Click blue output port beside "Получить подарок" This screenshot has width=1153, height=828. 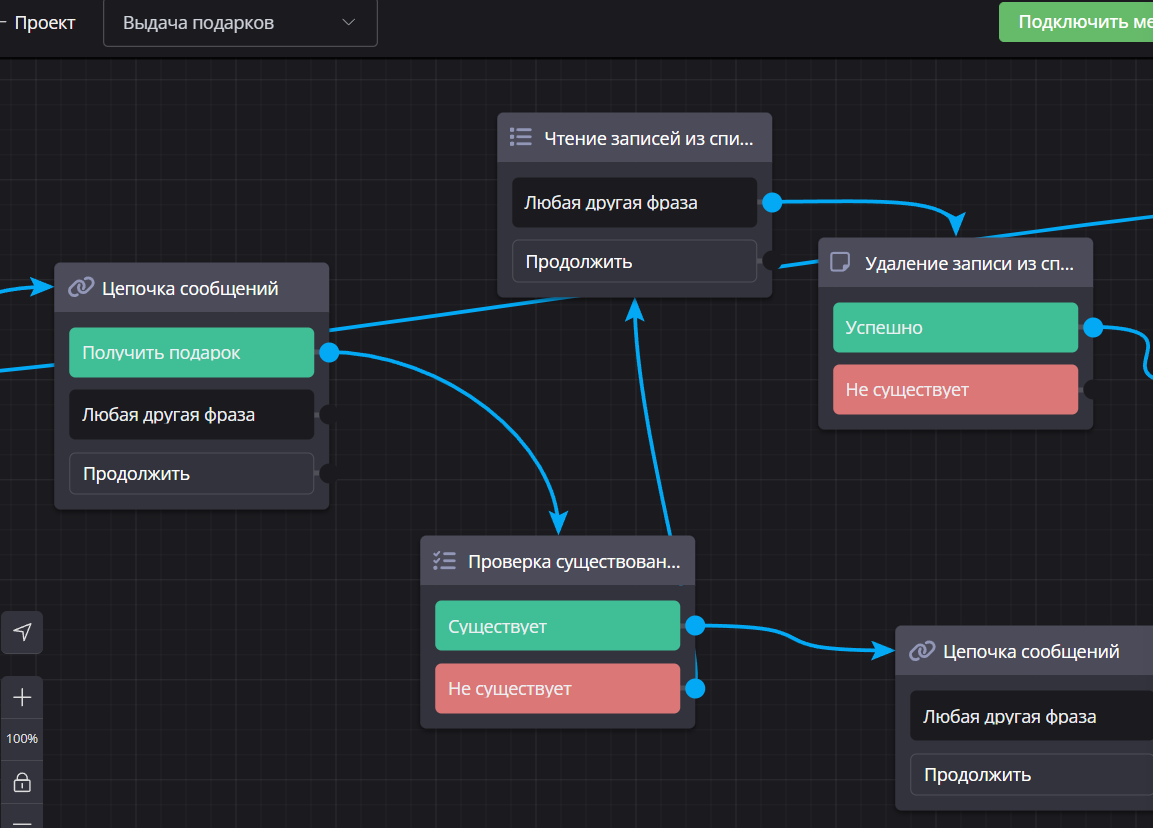329,352
